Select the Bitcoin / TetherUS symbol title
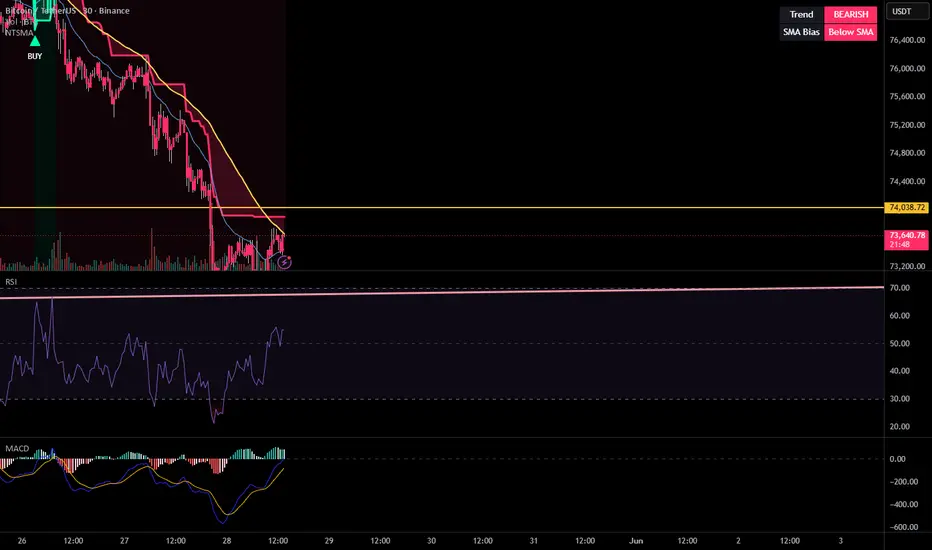 pyautogui.click(x=40, y=11)
